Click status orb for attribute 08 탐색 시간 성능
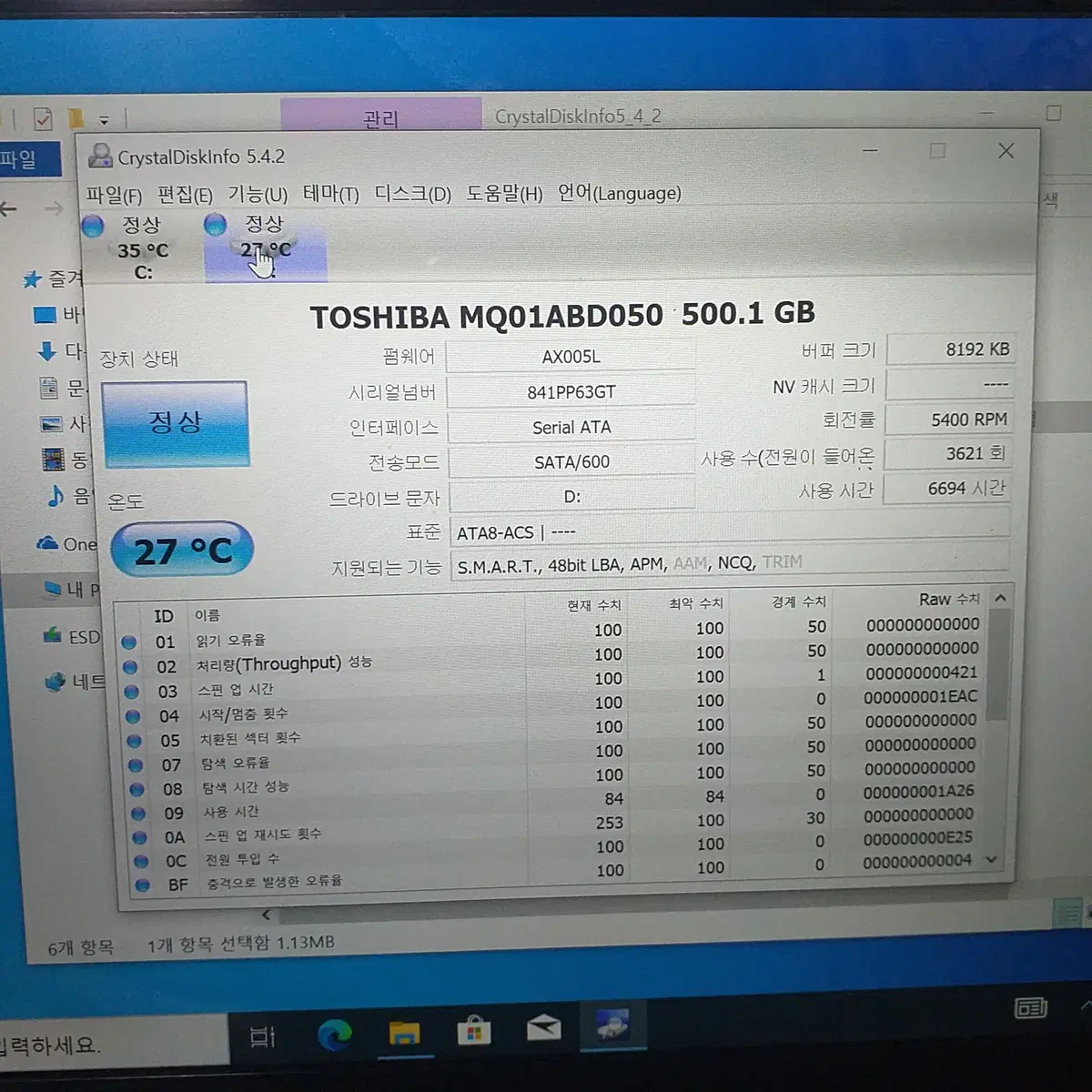 pos(136,790)
